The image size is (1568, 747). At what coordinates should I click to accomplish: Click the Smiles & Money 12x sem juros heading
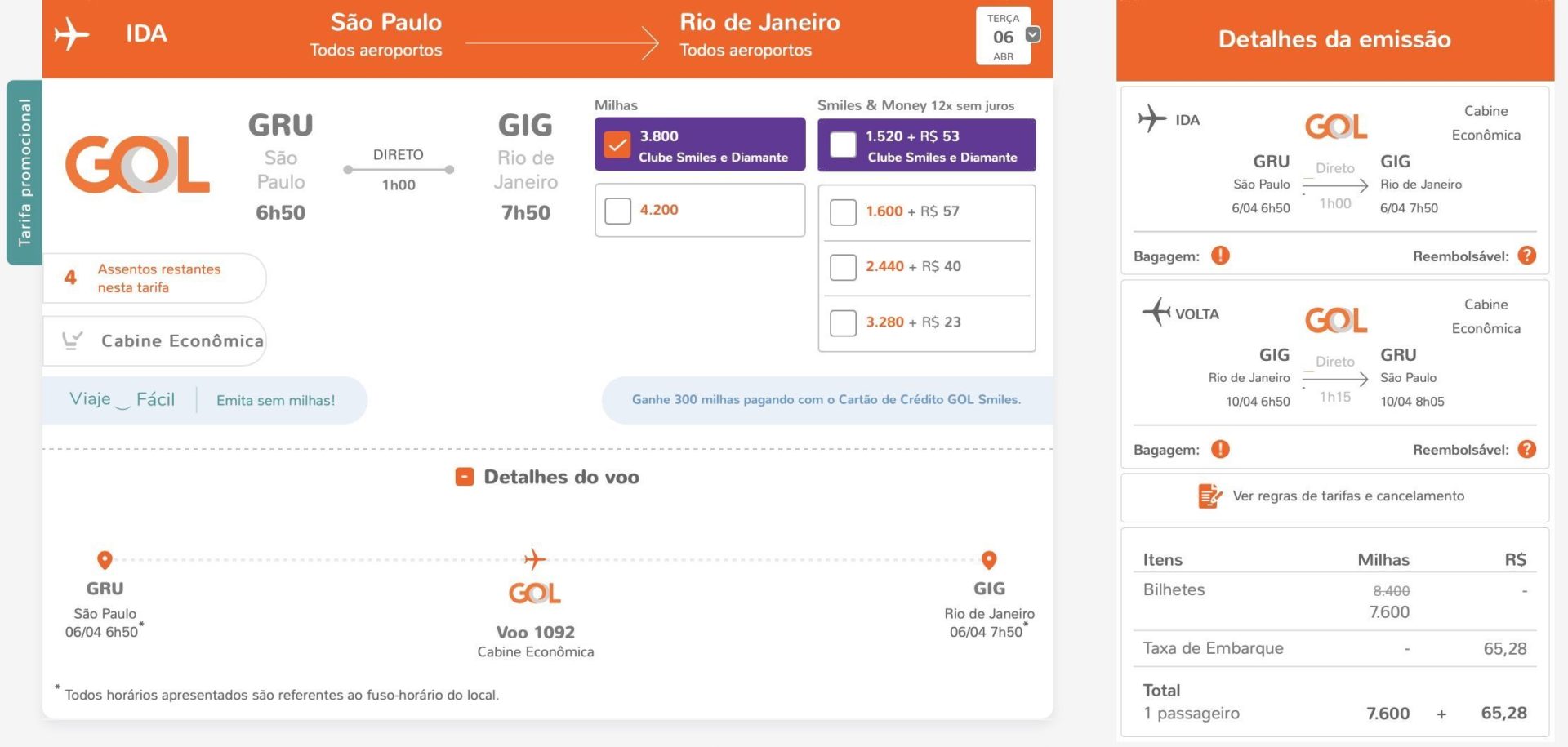click(x=915, y=105)
